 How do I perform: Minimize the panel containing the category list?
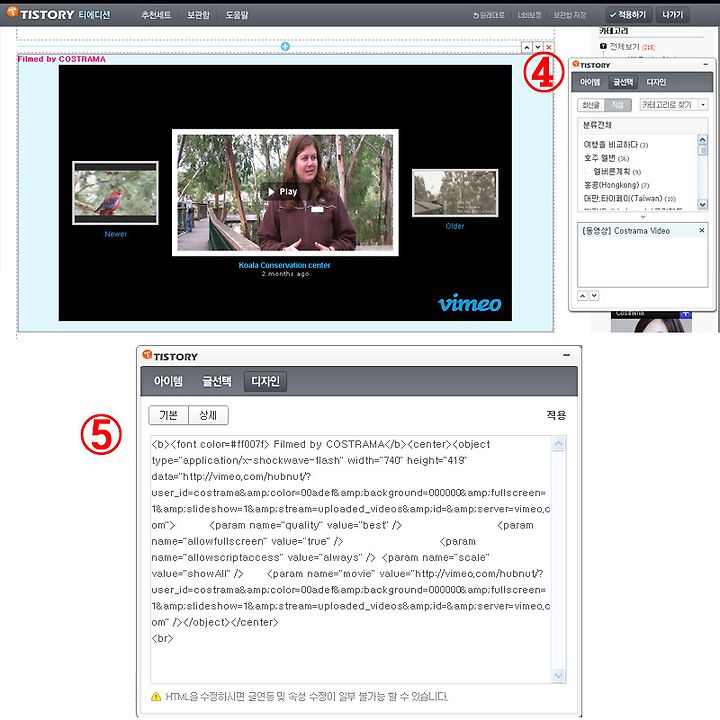point(706,65)
